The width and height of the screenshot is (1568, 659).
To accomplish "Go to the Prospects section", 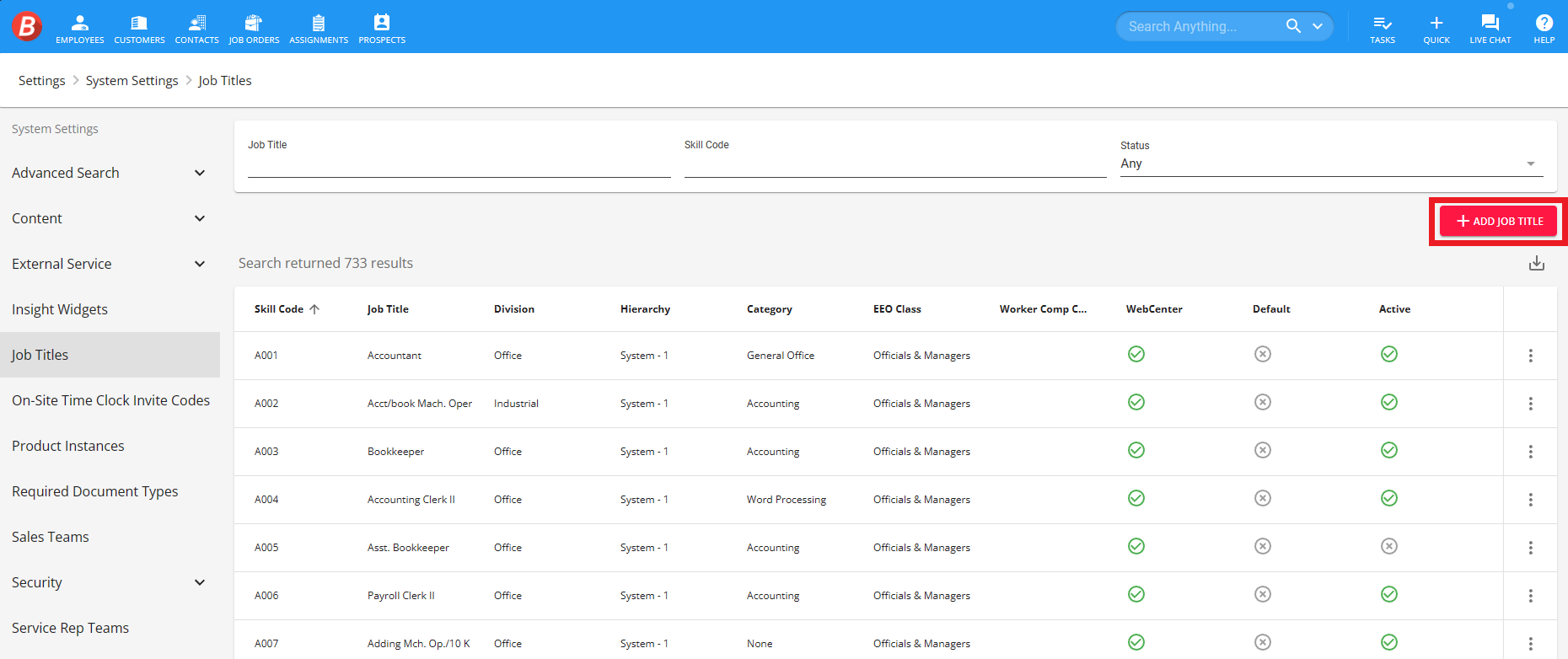I will [x=382, y=29].
